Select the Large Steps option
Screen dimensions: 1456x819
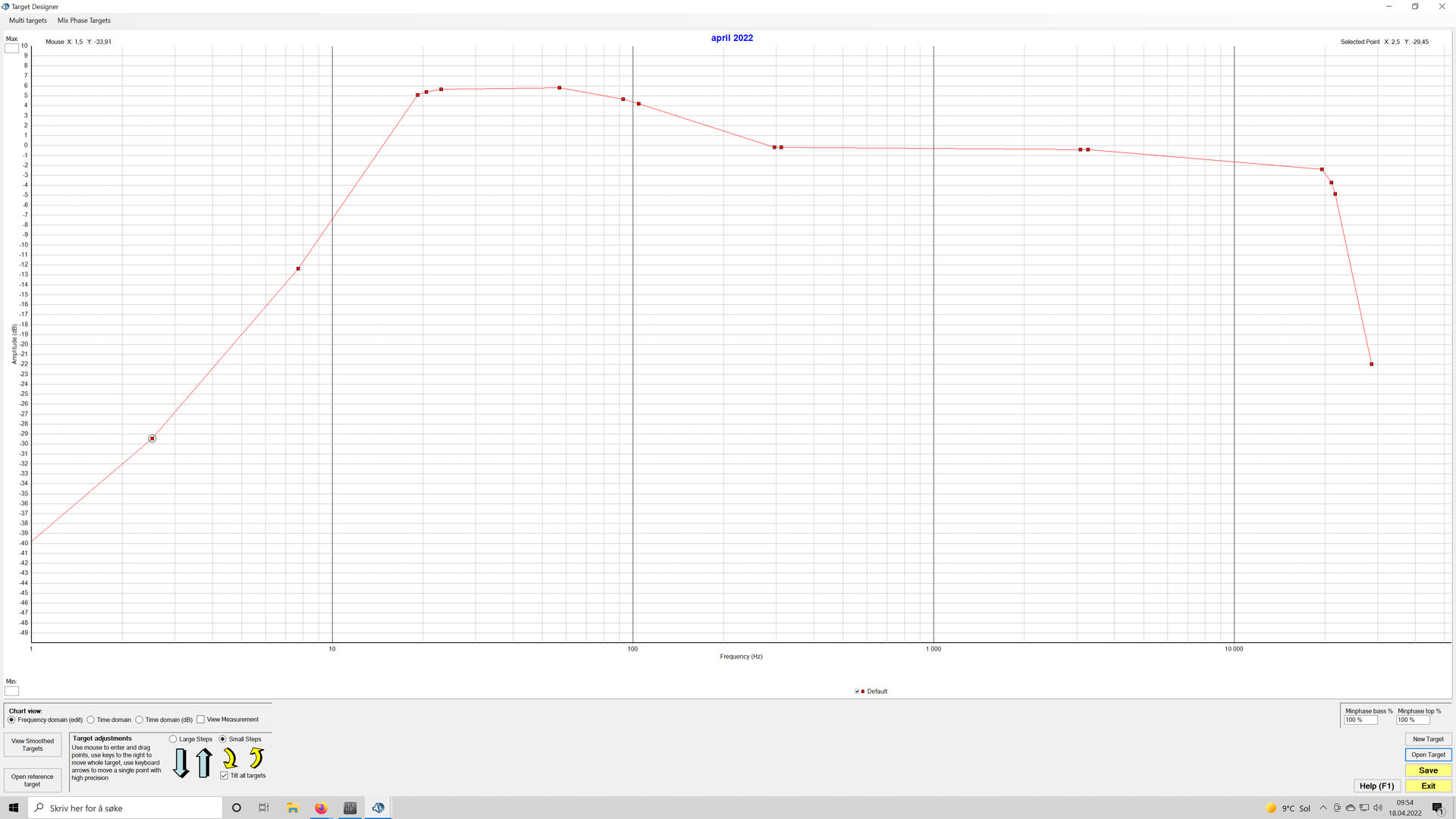[x=174, y=739]
